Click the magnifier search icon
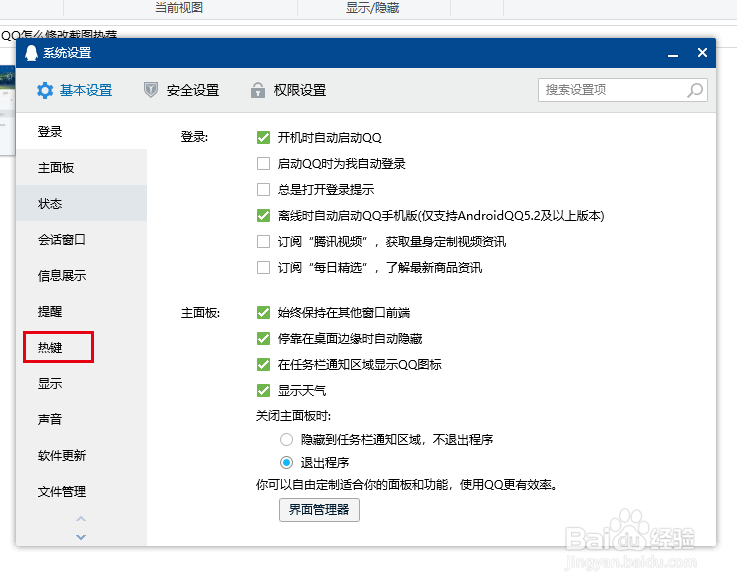The height and width of the screenshot is (588, 737). coord(695,90)
